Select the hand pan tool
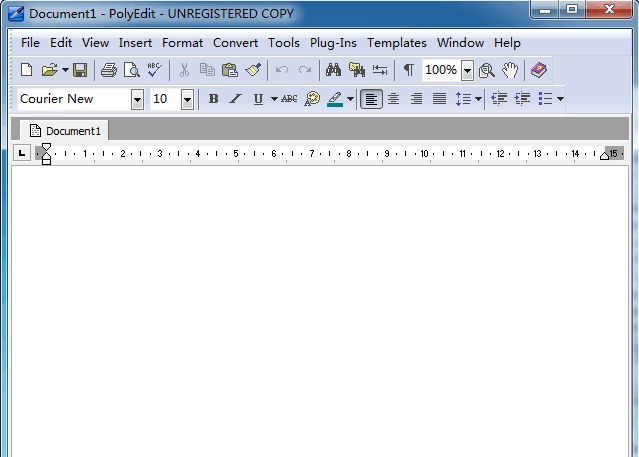The width and height of the screenshot is (639, 457). pos(510,70)
